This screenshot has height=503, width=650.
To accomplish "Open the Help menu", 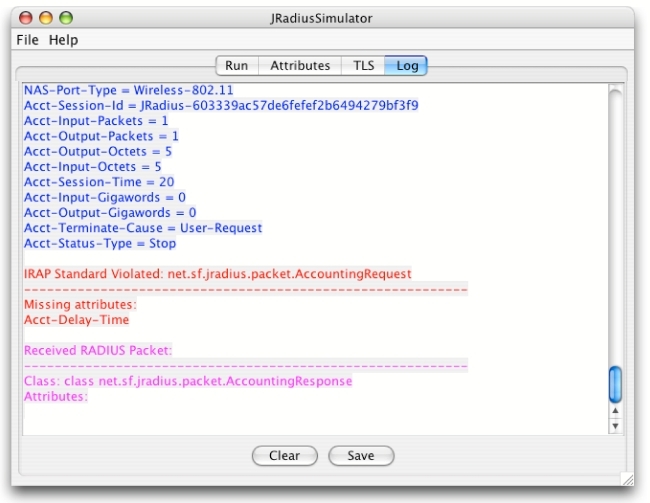I will point(63,40).
